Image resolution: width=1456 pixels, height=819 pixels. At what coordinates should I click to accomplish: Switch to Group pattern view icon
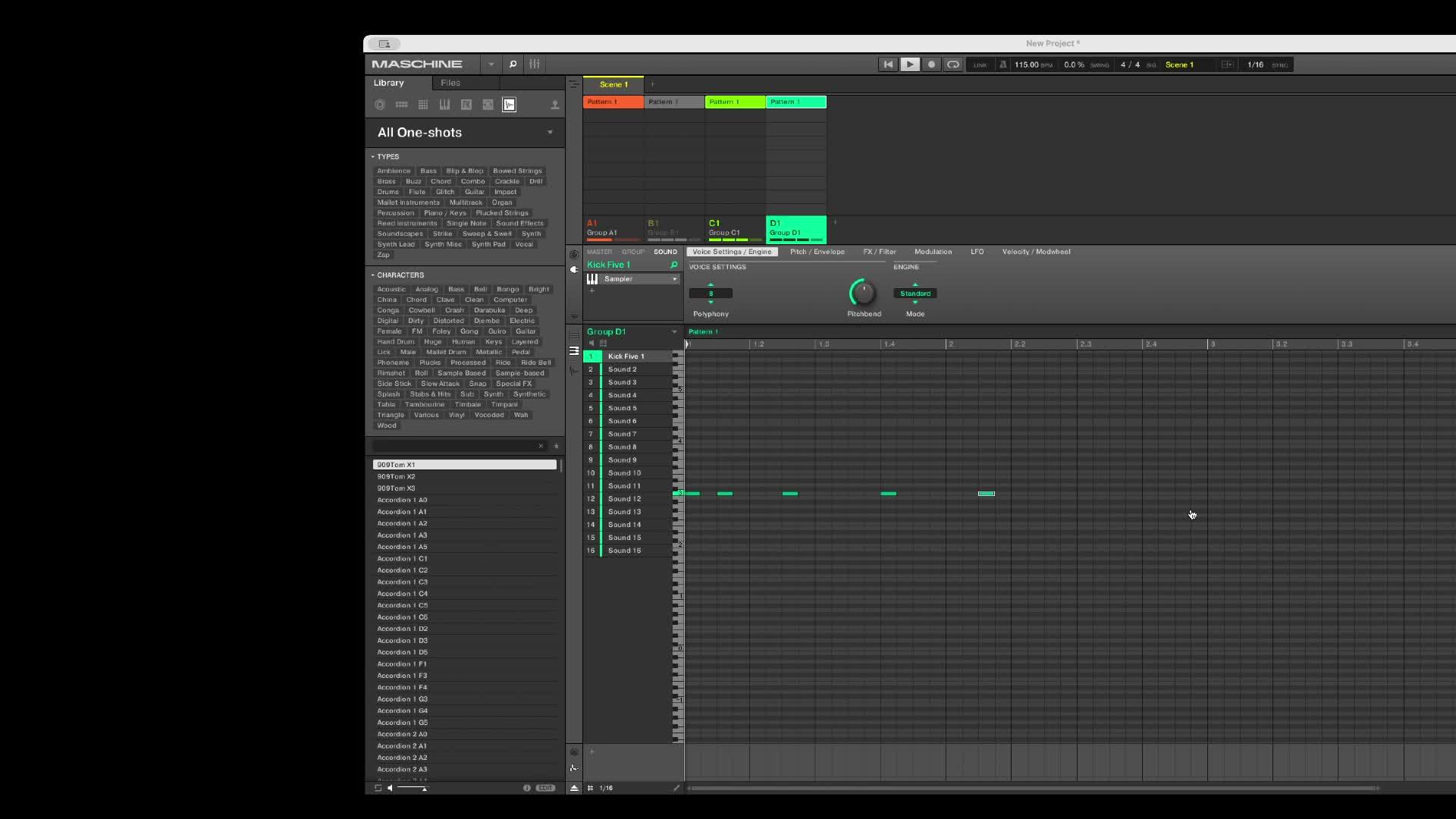point(574,335)
